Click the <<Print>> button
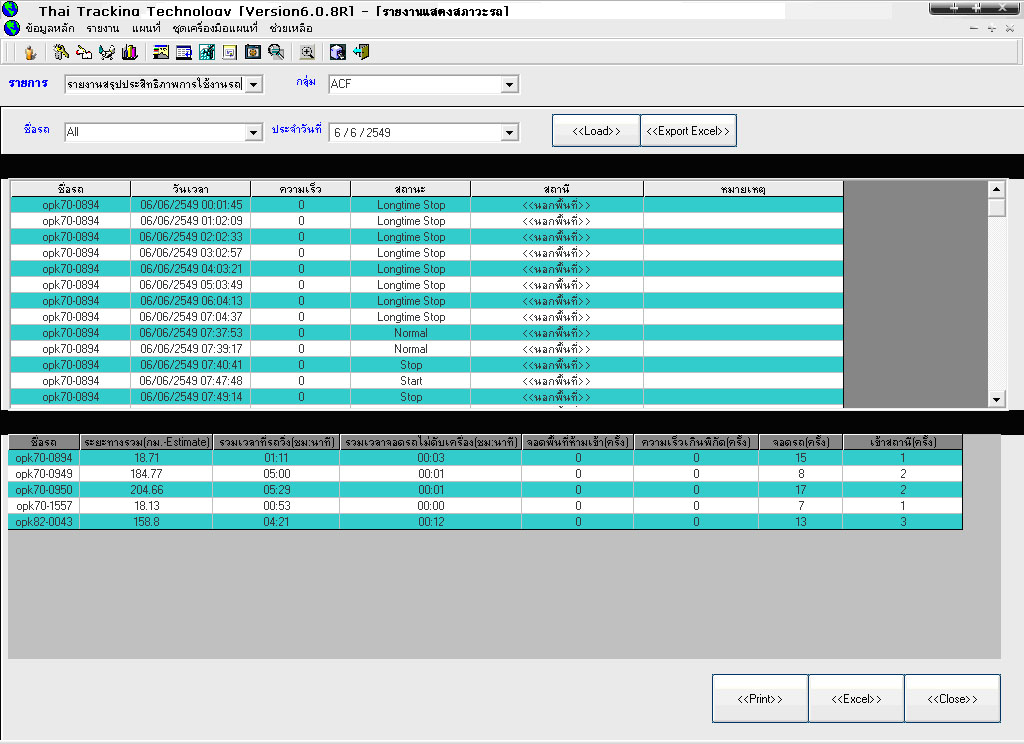This screenshot has width=1024, height=744. click(760, 698)
